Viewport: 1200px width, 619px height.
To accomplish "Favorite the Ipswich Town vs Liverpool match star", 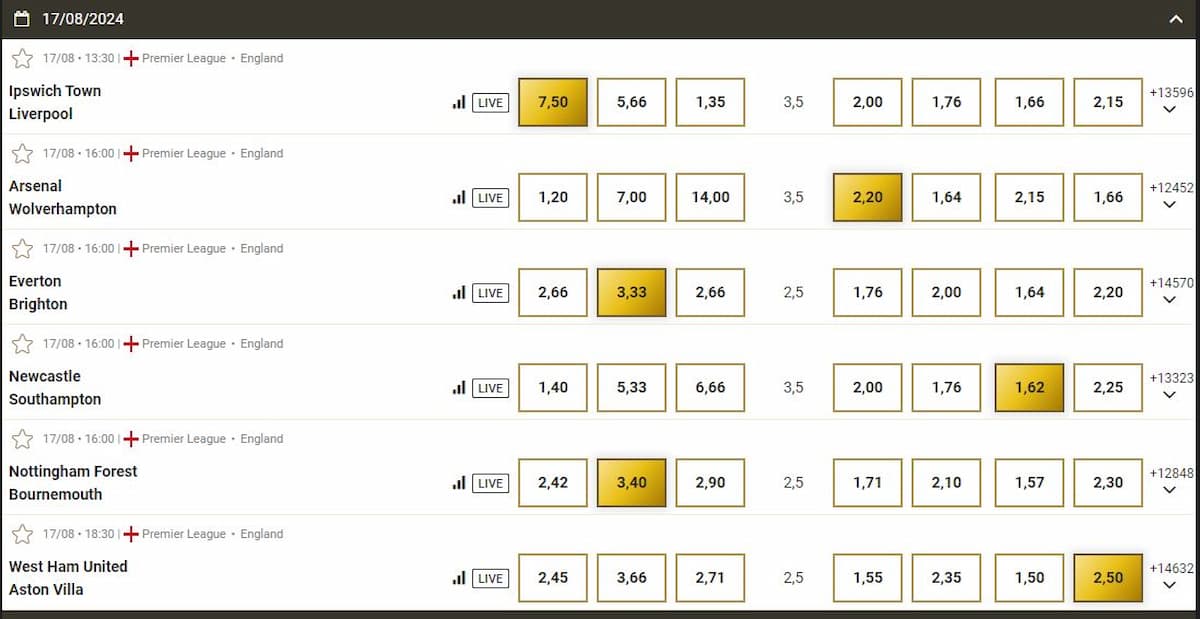I will [x=22, y=58].
